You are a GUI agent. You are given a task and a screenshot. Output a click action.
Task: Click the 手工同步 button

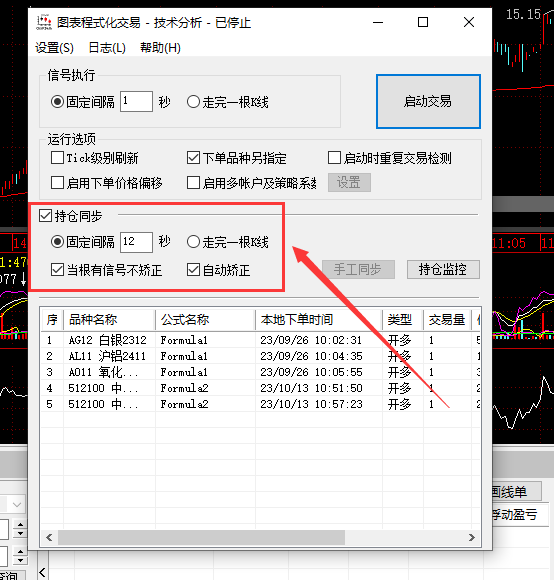point(358,269)
